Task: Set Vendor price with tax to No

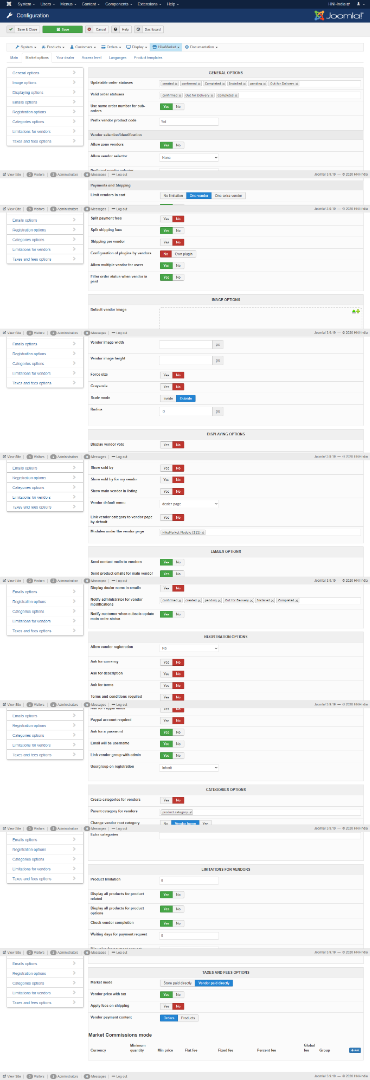Action: [178, 995]
